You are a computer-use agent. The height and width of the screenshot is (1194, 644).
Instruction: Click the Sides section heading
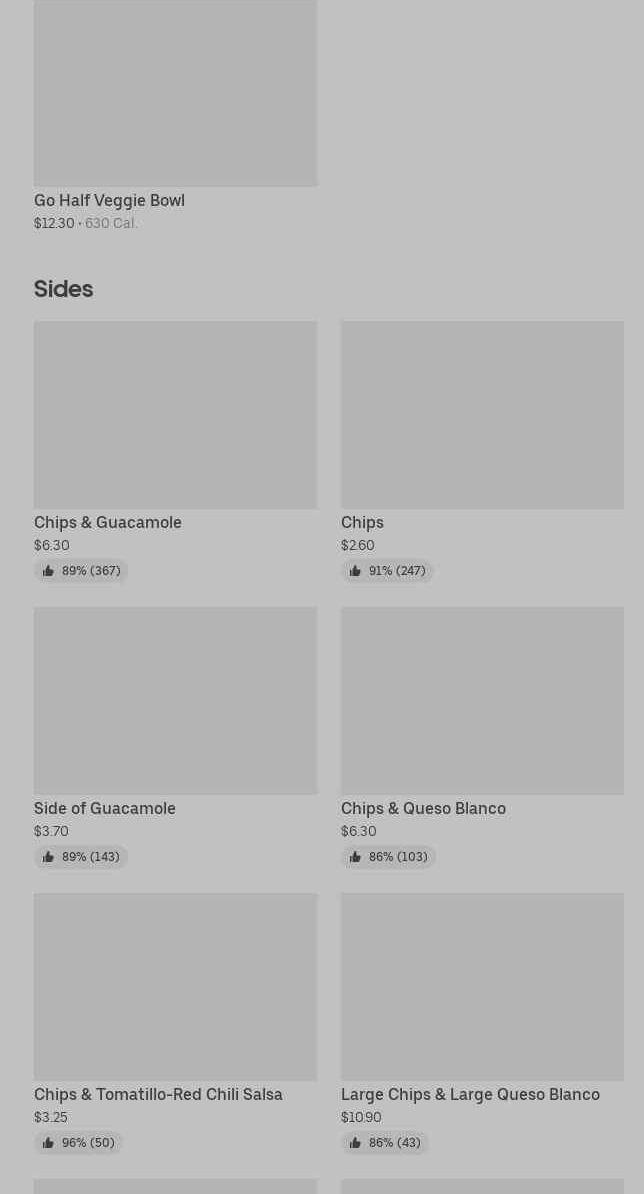click(63, 289)
